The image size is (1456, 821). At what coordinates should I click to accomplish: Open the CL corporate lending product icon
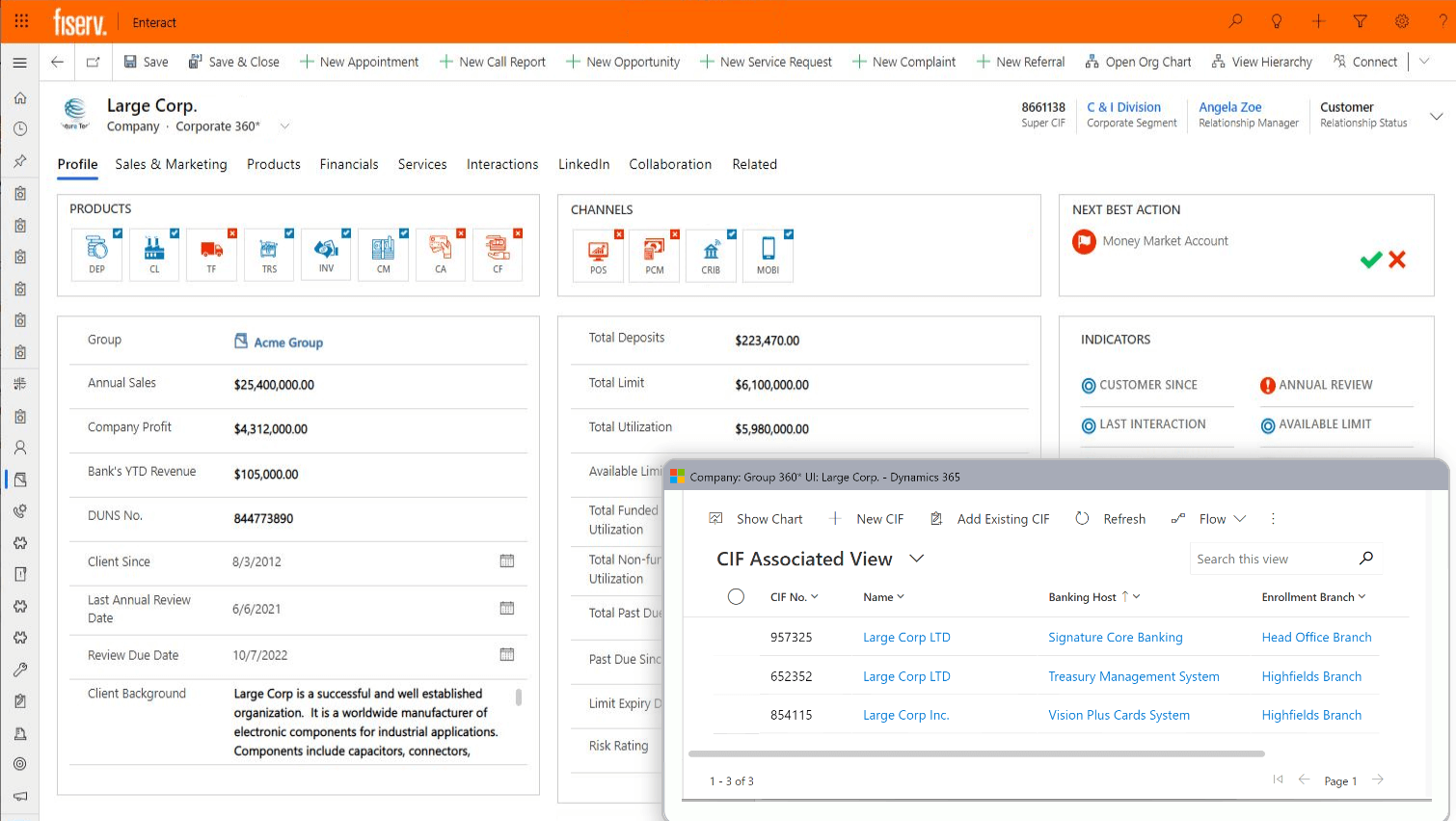click(154, 254)
